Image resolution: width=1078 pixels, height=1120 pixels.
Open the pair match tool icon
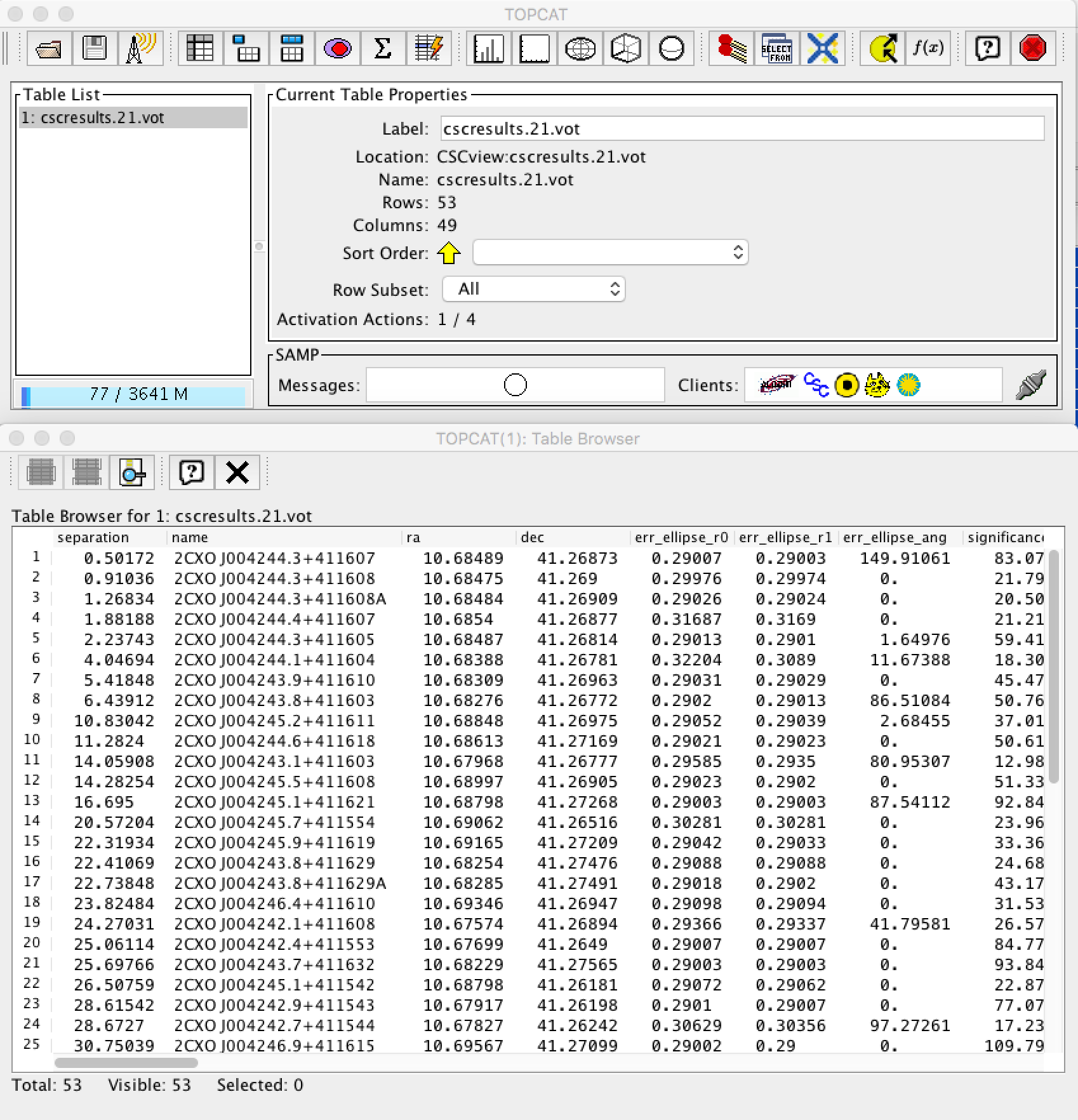tap(731, 48)
